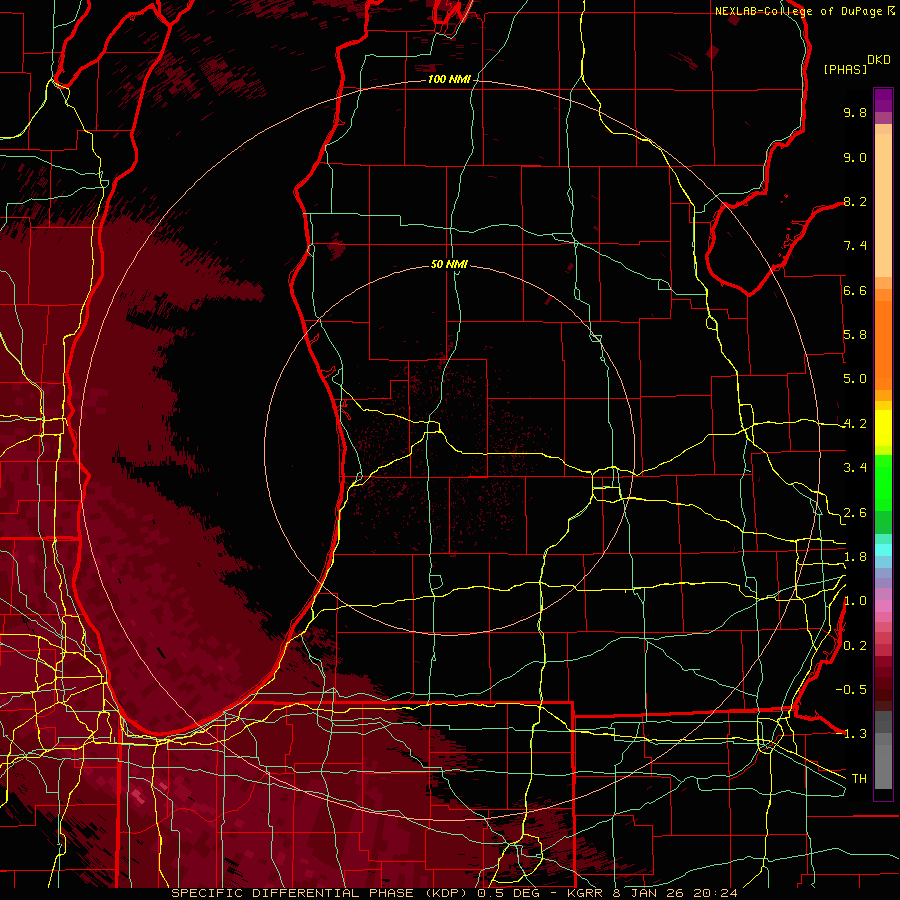
Task: Click the cyan color bar segment
Action: point(883,550)
